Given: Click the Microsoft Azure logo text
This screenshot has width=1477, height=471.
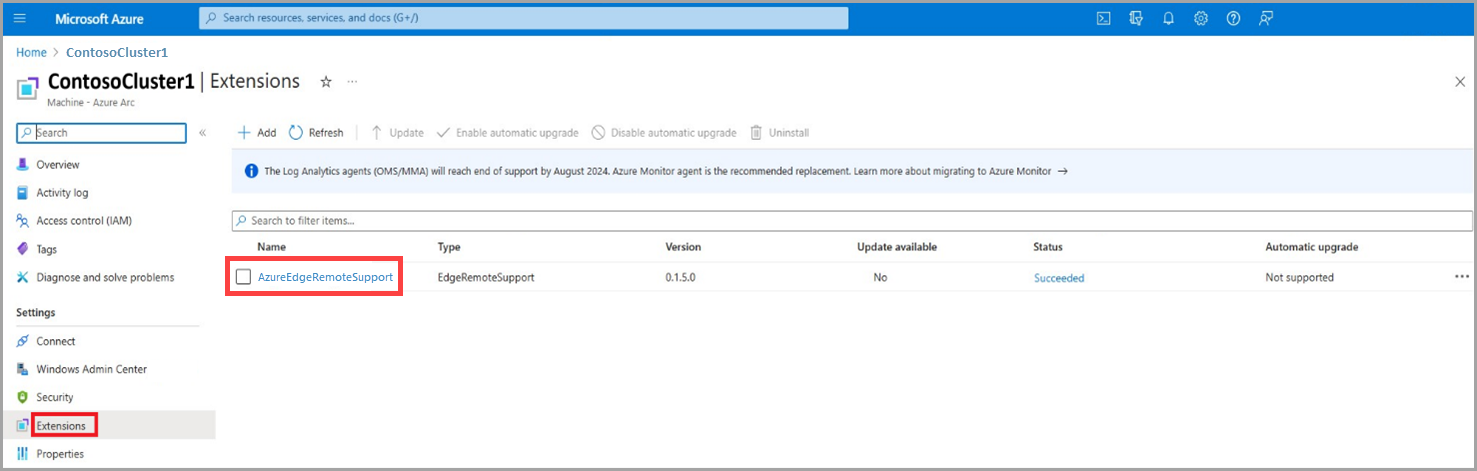Looking at the screenshot, I should pos(99,19).
